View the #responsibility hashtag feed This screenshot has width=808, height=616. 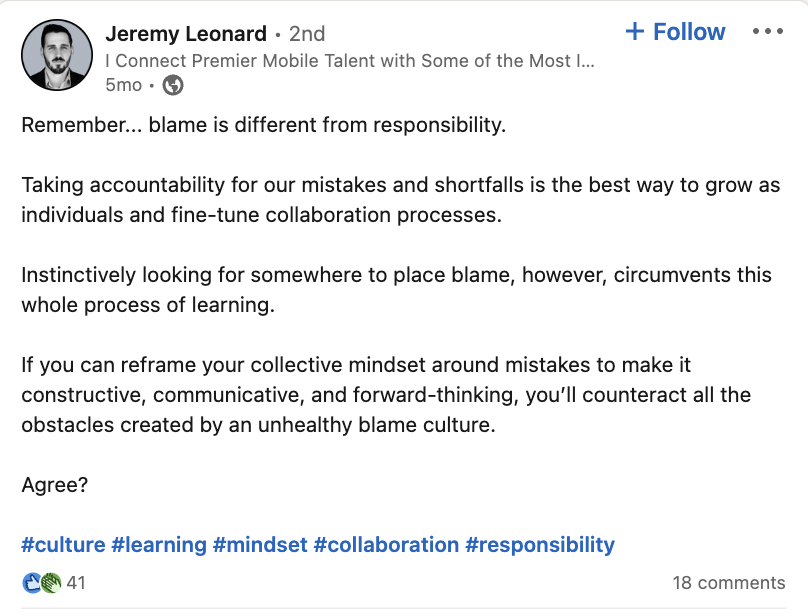540,545
